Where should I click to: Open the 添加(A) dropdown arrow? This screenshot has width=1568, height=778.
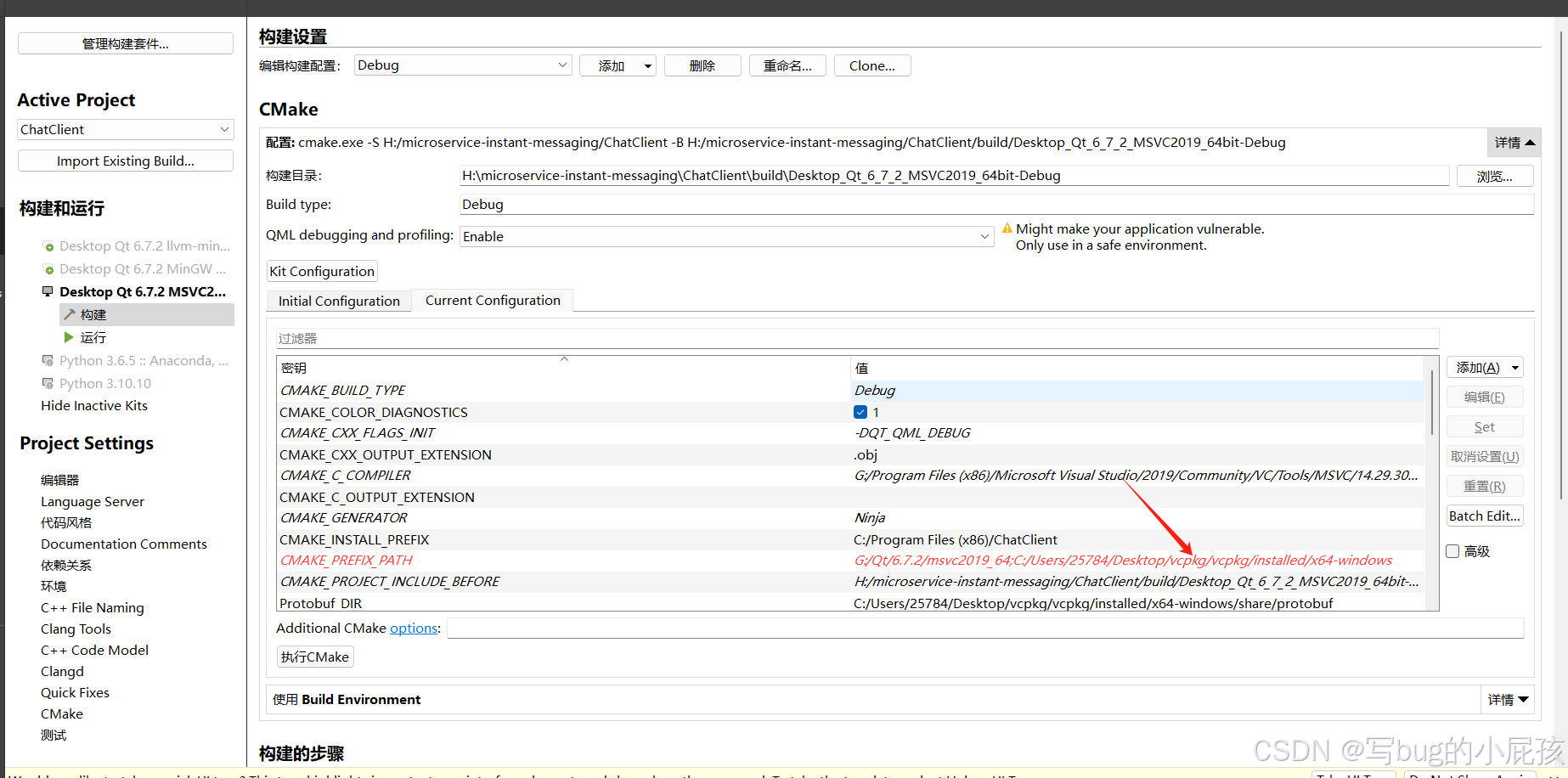(1515, 367)
